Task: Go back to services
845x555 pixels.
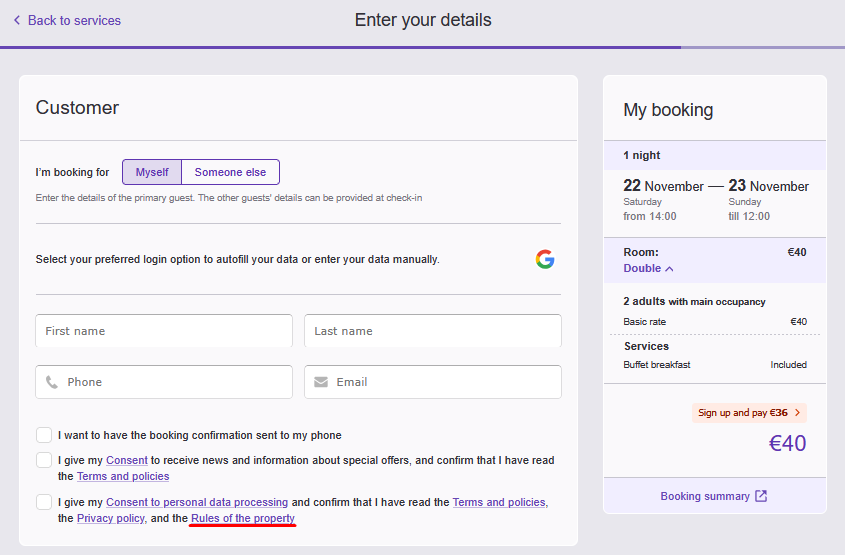Action: (74, 20)
